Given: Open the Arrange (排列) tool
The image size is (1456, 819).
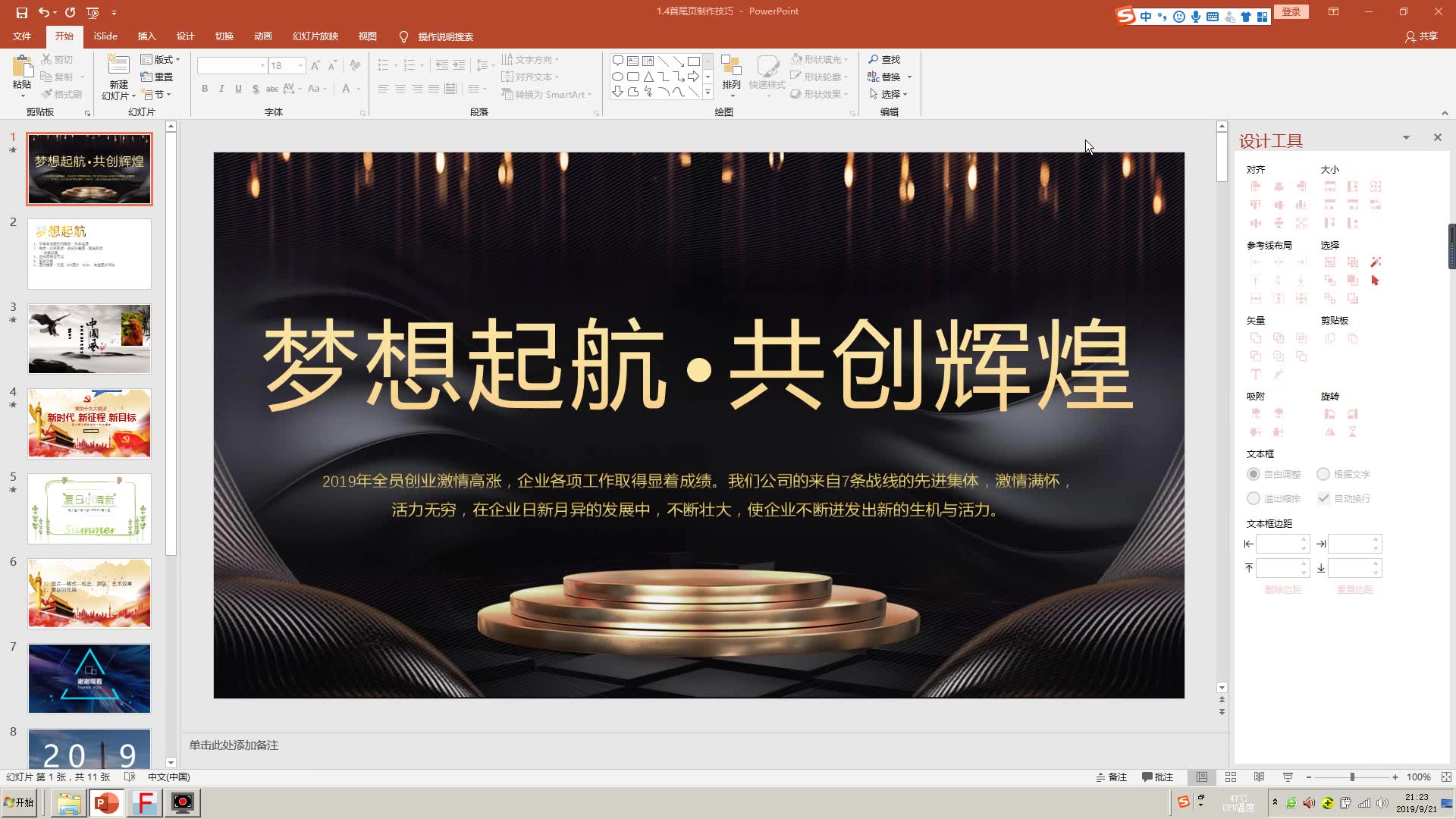Looking at the screenshot, I should pos(730,76).
